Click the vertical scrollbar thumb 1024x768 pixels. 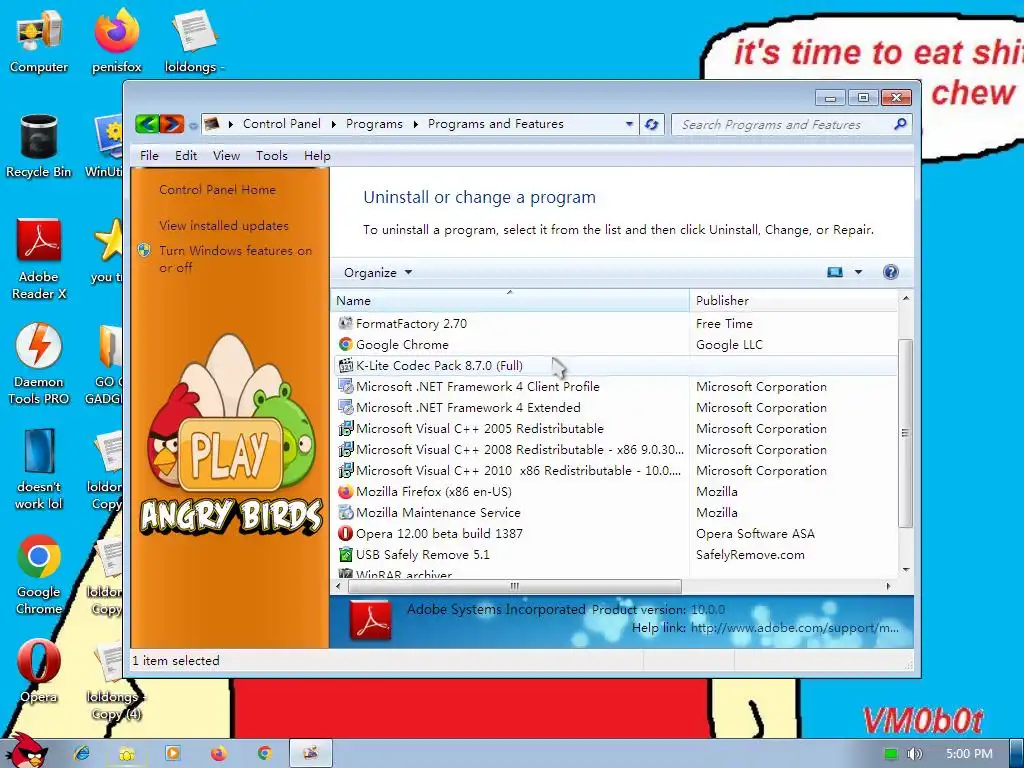tap(905, 432)
